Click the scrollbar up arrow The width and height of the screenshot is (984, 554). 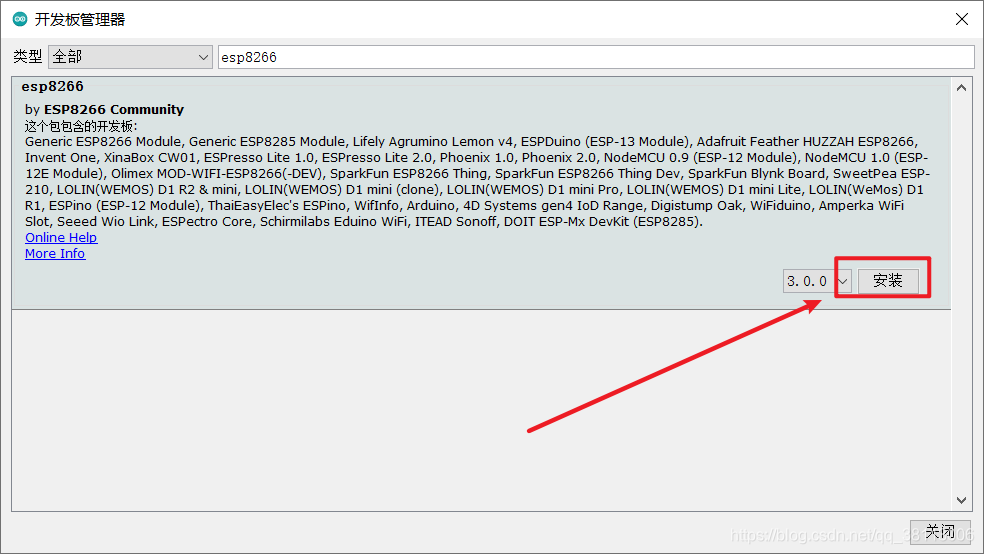pos(961,88)
